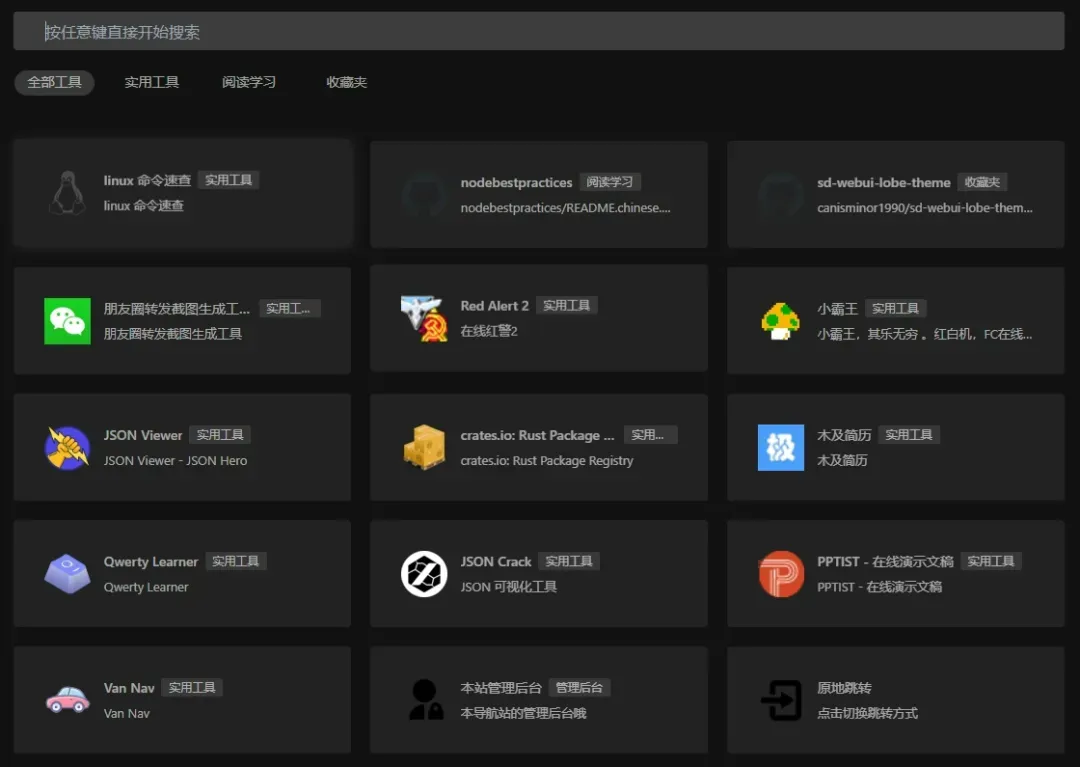Open the 本站管理后台 admin card
1080x767 pixels.
[538, 699]
